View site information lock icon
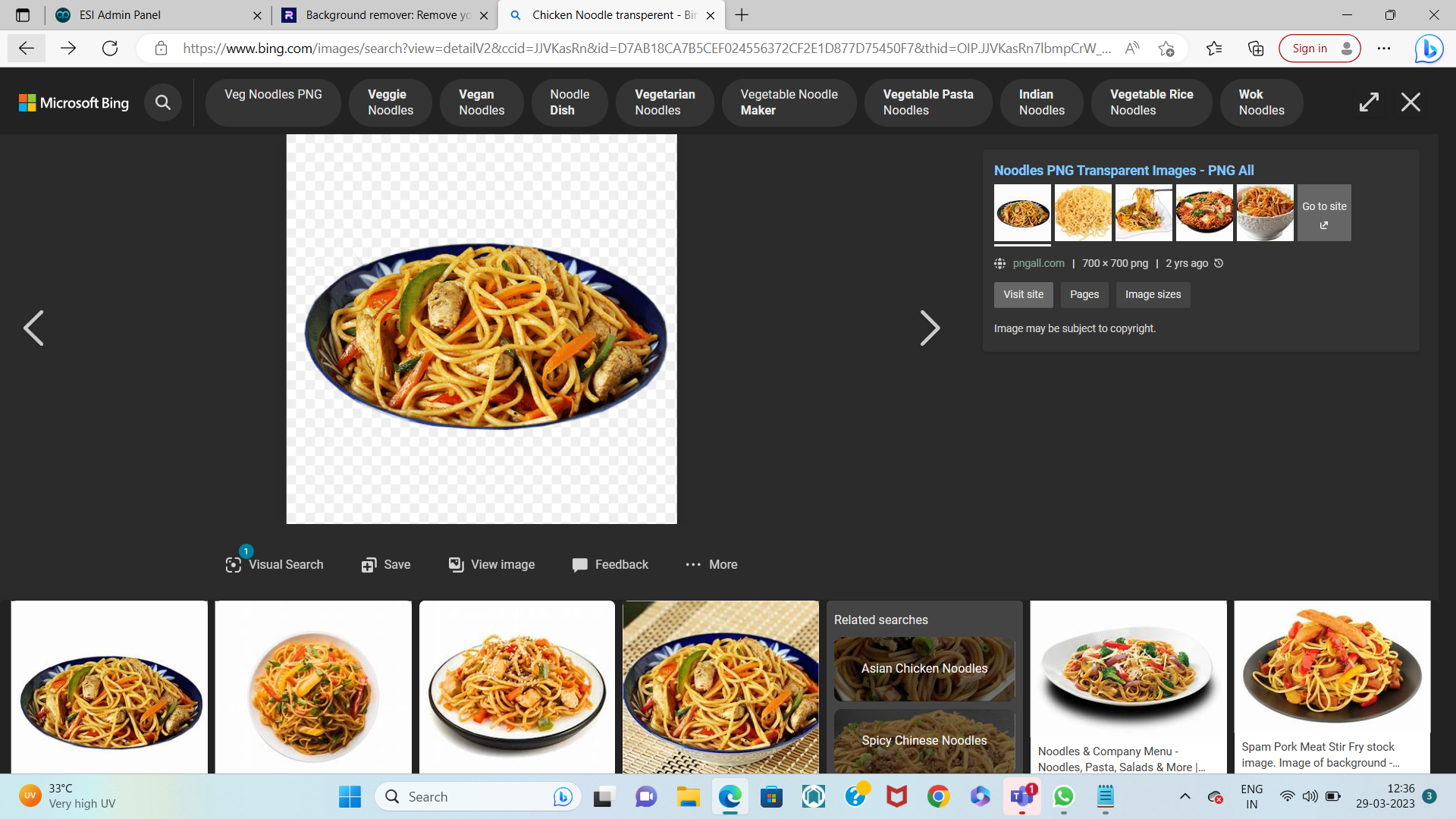 (161, 49)
